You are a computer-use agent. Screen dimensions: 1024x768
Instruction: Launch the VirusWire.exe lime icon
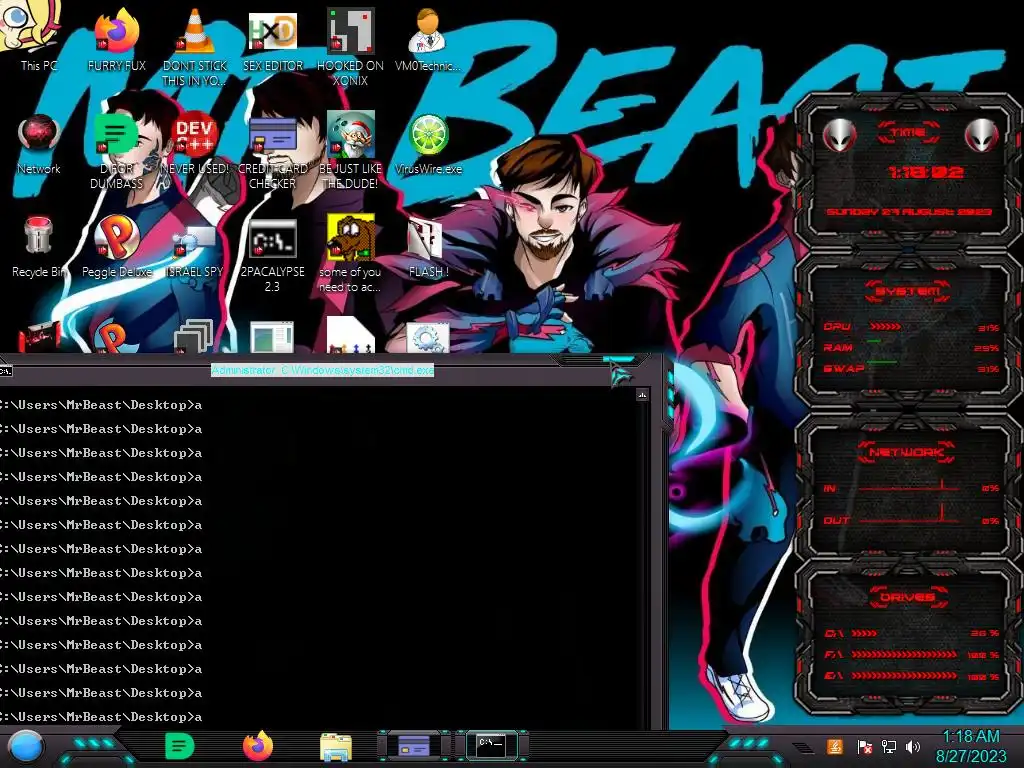[x=428, y=144]
